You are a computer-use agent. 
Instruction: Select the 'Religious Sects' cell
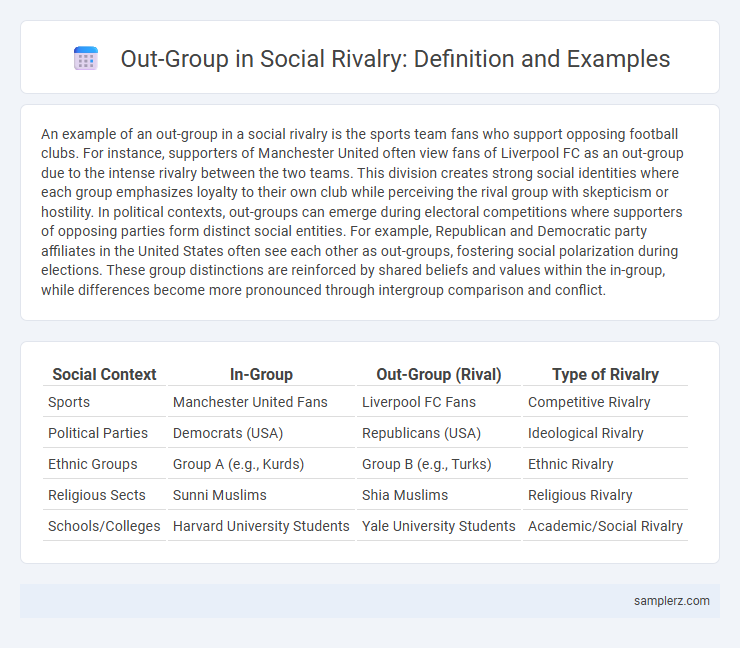[104, 495]
